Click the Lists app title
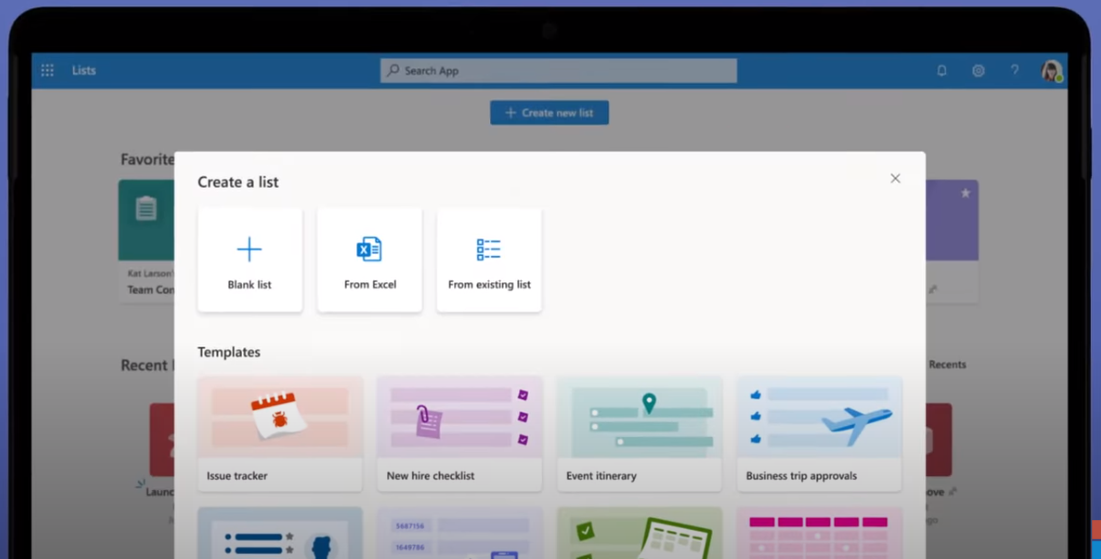Screen dimensions: 1101x559 (x=84, y=70)
